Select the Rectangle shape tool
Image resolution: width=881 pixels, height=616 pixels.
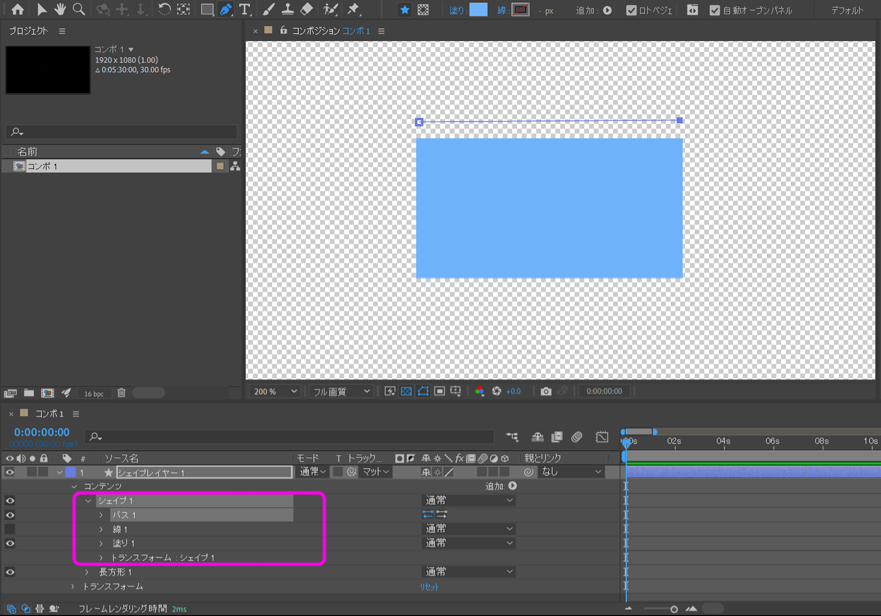[206, 10]
